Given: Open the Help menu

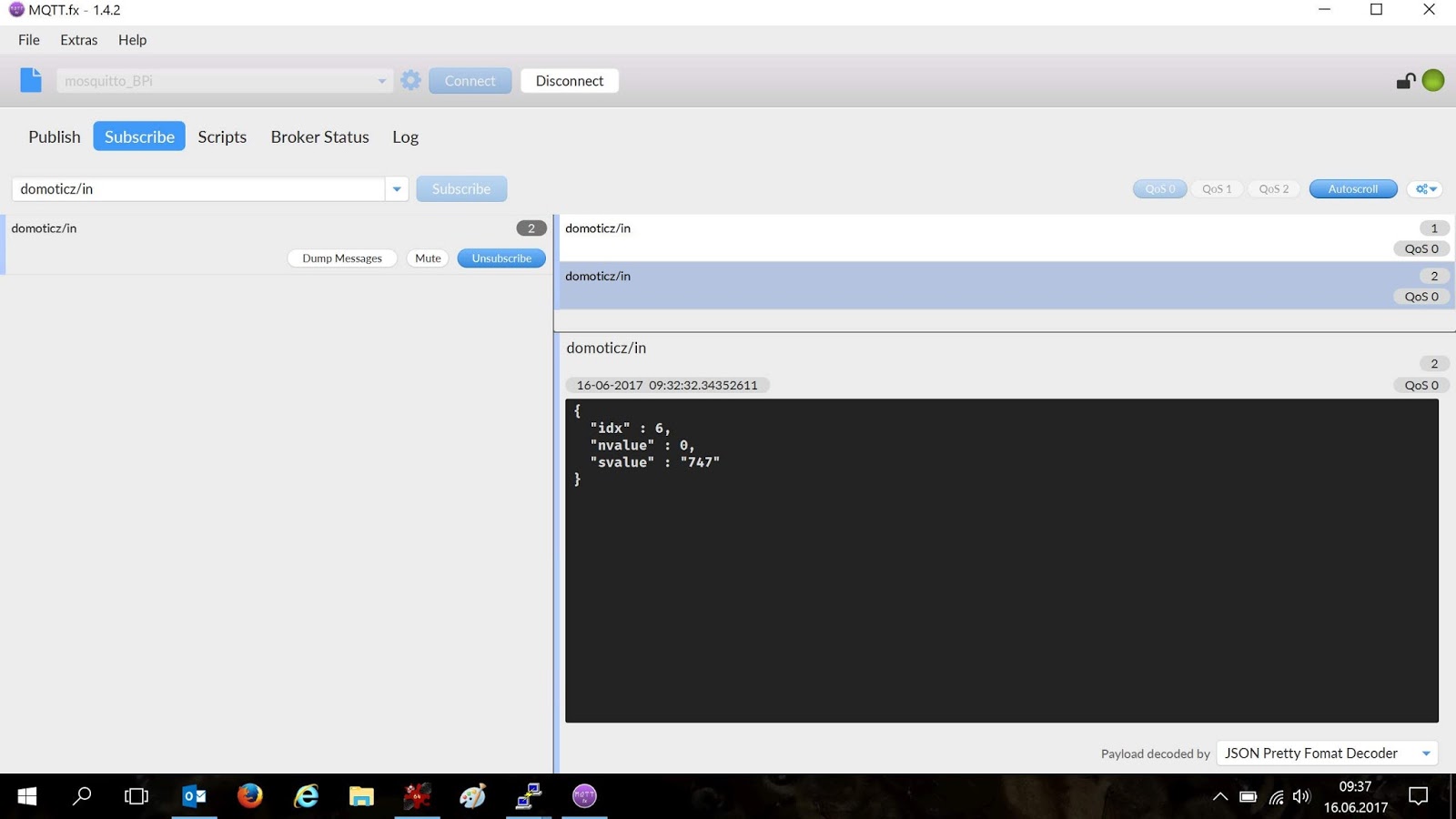Looking at the screenshot, I should click(132, 40).
